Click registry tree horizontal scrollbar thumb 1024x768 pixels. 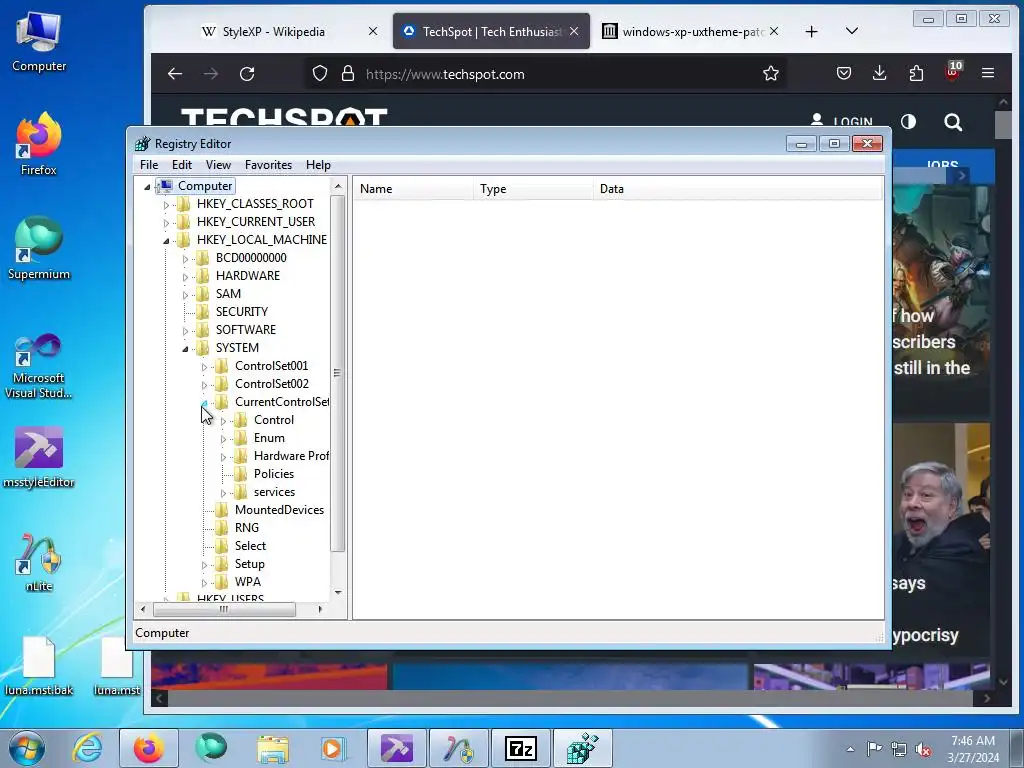click(x=224, y=609)
